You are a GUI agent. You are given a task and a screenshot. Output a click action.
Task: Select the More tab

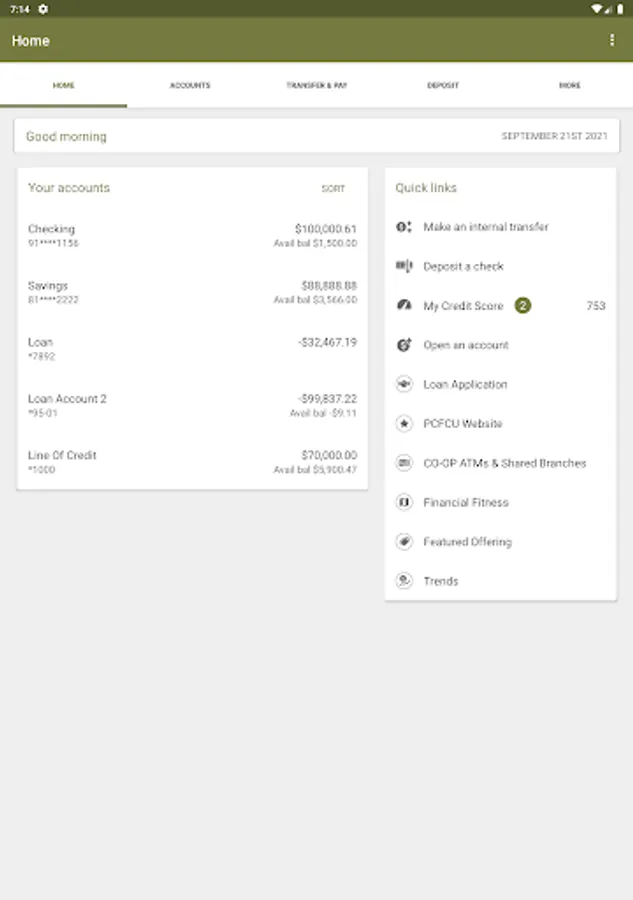[569, 86]
